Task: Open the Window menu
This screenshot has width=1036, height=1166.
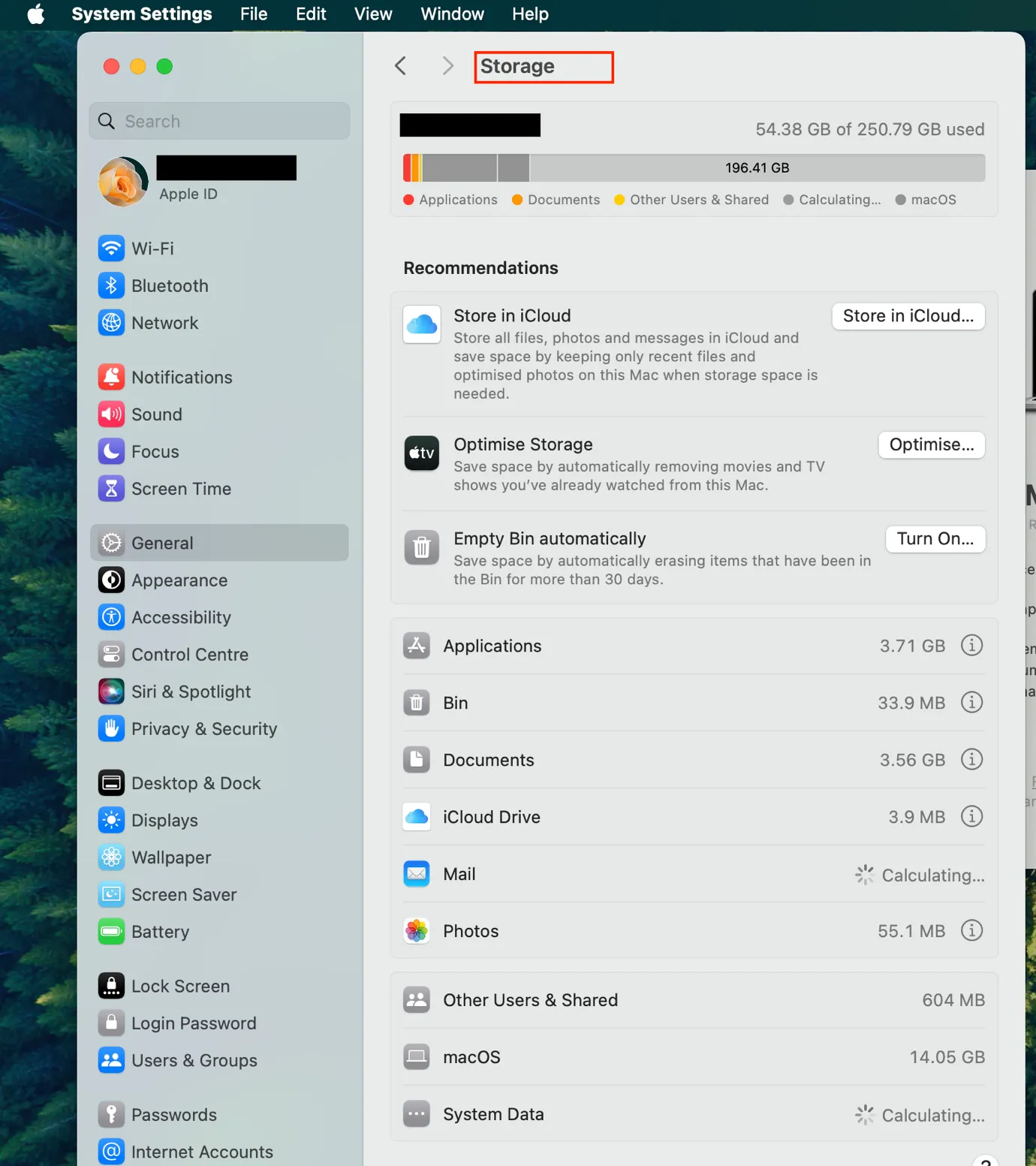Action: pos(452,14)
